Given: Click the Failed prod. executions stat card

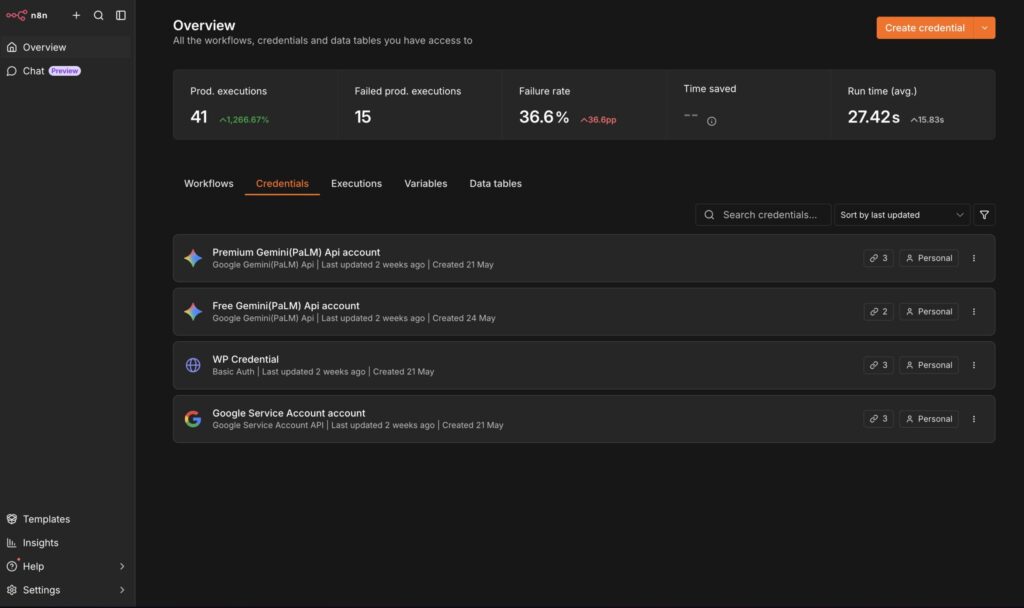Looking at the screenshot, I should click(x=420, y=104).
